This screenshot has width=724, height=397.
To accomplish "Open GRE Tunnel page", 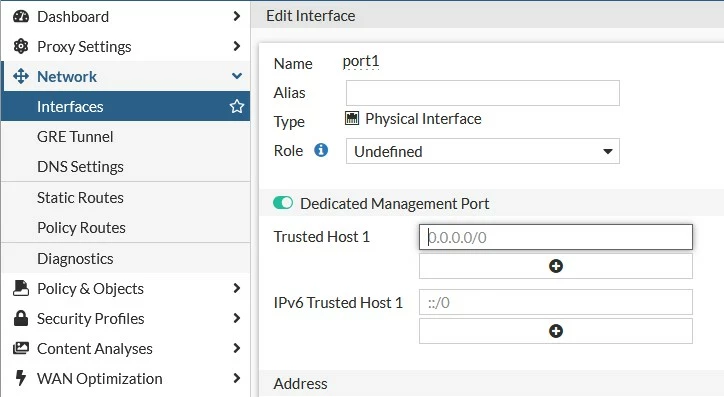I will click(x=126, y=137).
